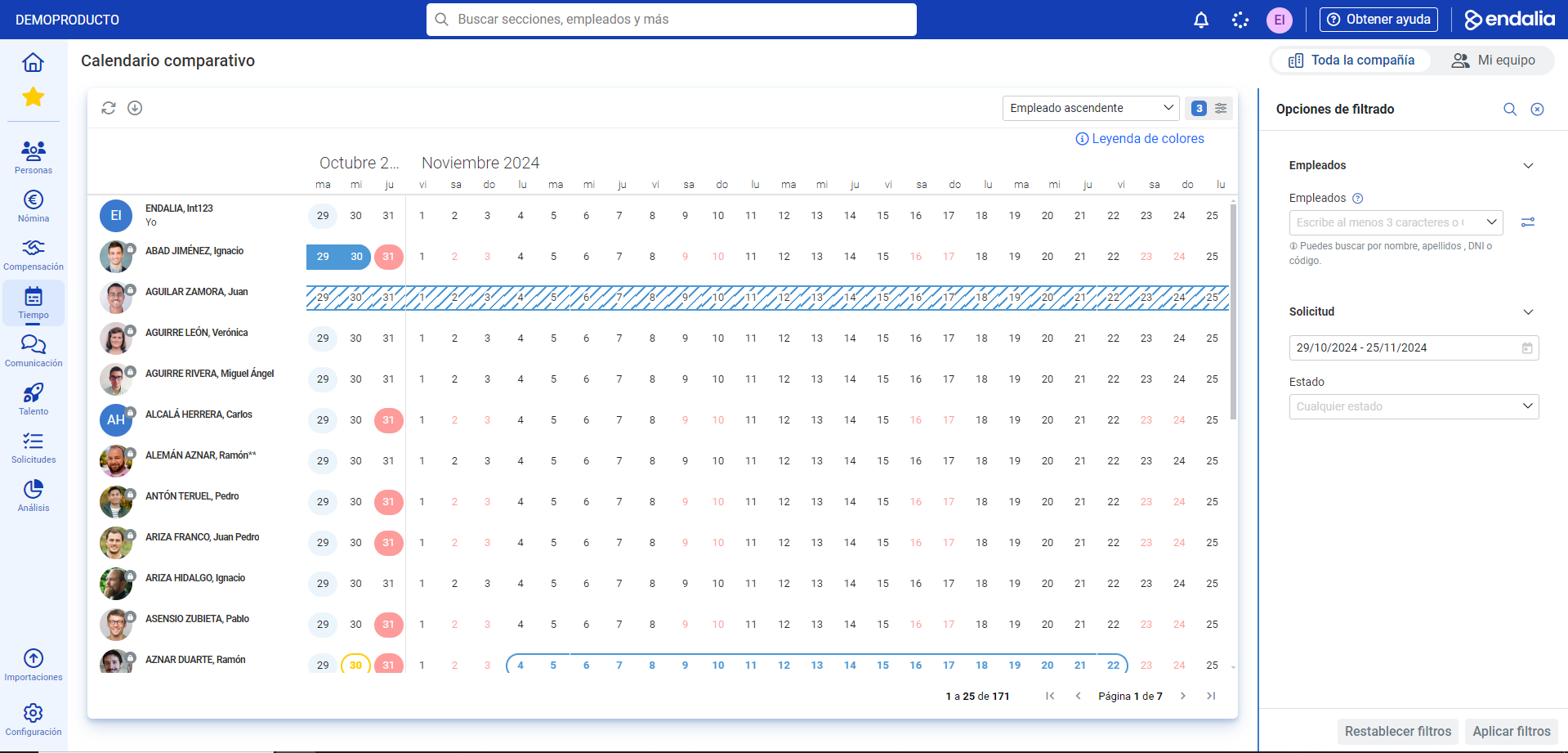Click the help icon next to Empleados label

pos(1358,199)
